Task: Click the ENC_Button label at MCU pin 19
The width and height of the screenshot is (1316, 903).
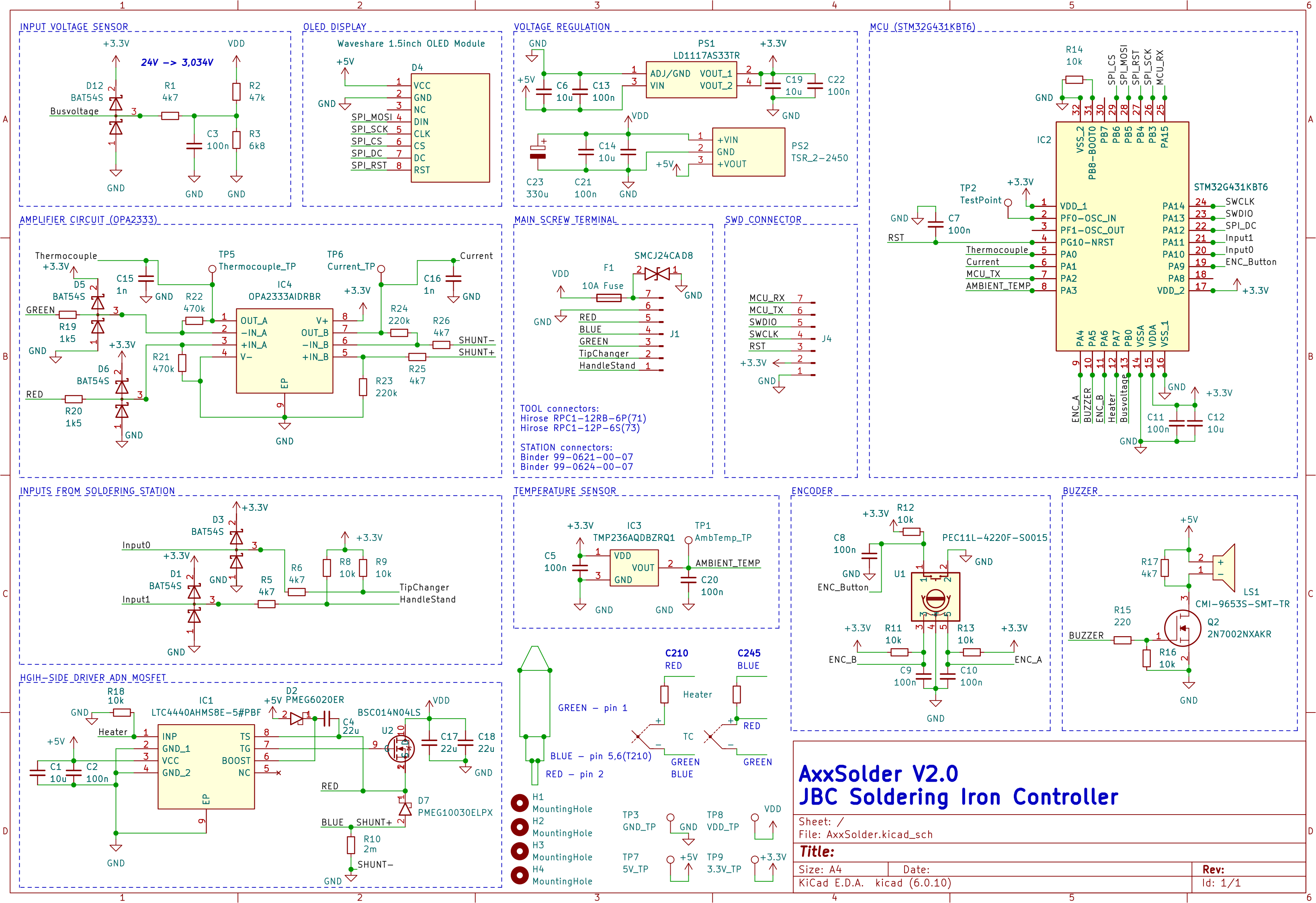Action: pos(1251,262)
